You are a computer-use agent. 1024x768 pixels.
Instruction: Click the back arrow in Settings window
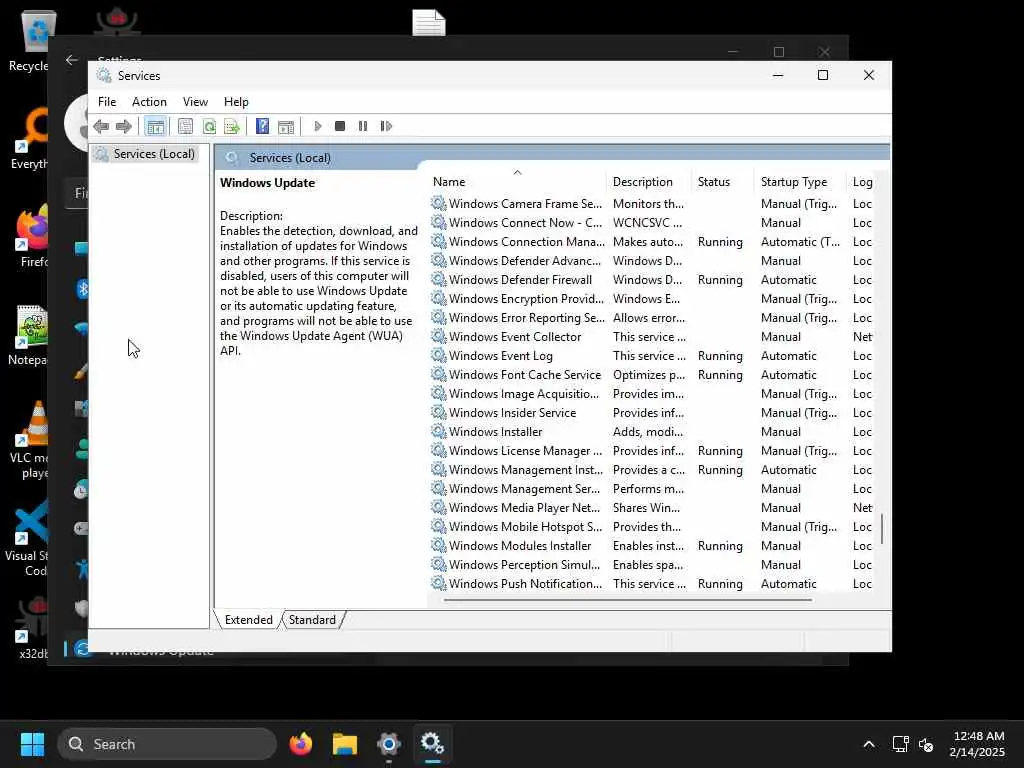72,60
